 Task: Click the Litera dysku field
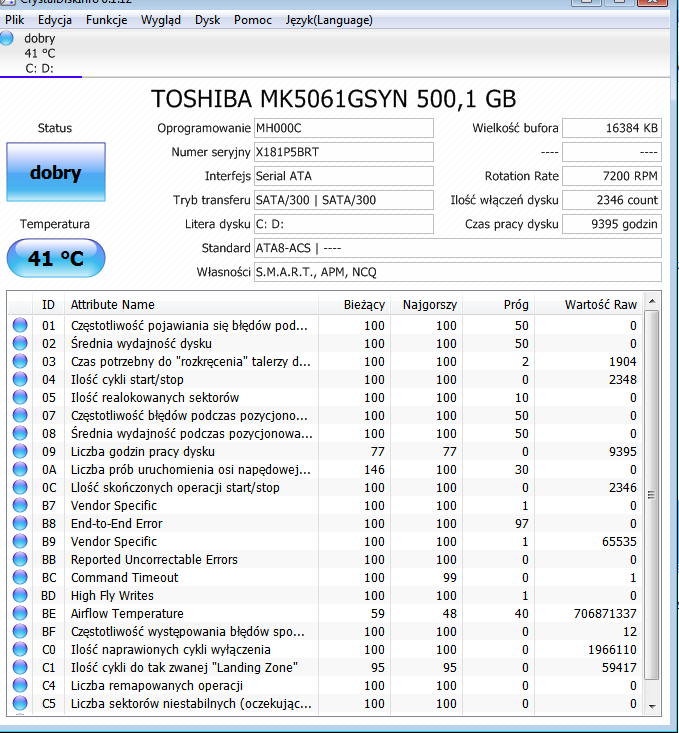[344, 224]
